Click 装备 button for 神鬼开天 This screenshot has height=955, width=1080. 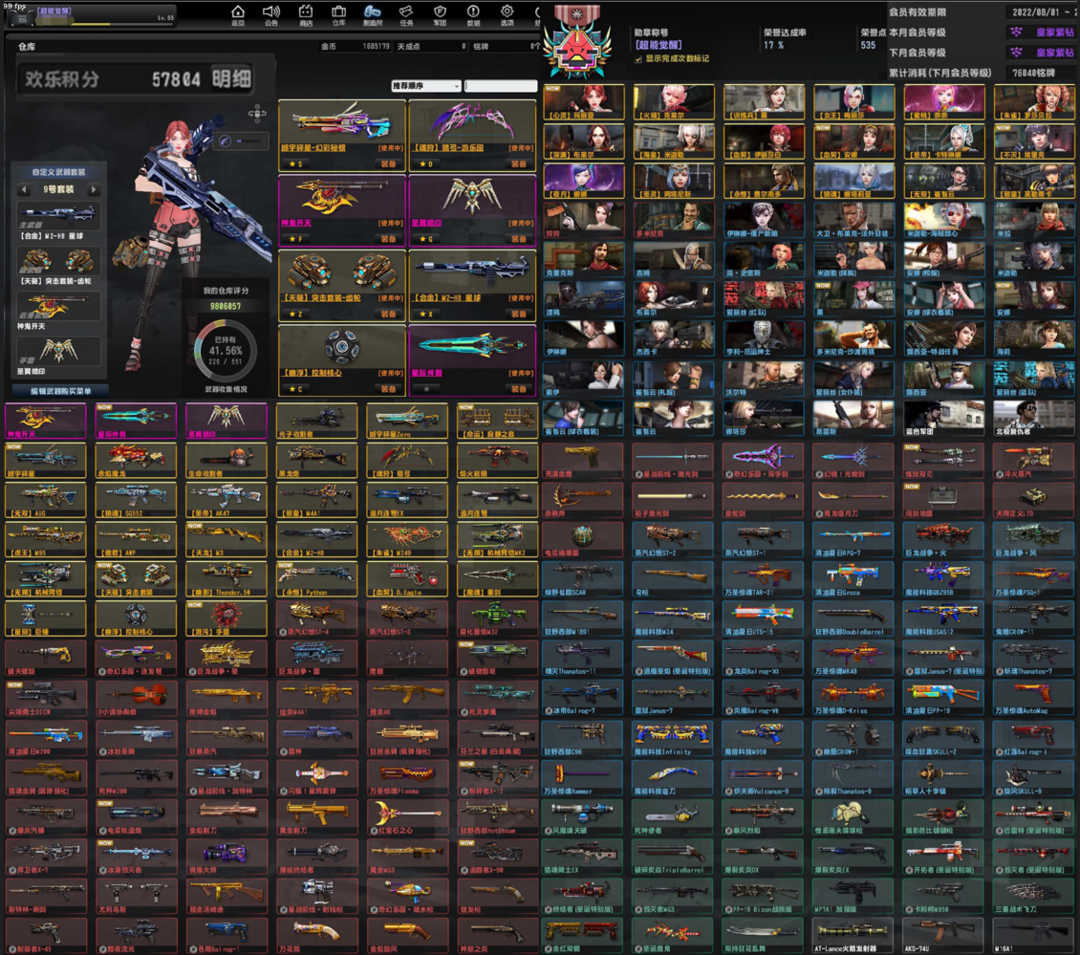388,240
